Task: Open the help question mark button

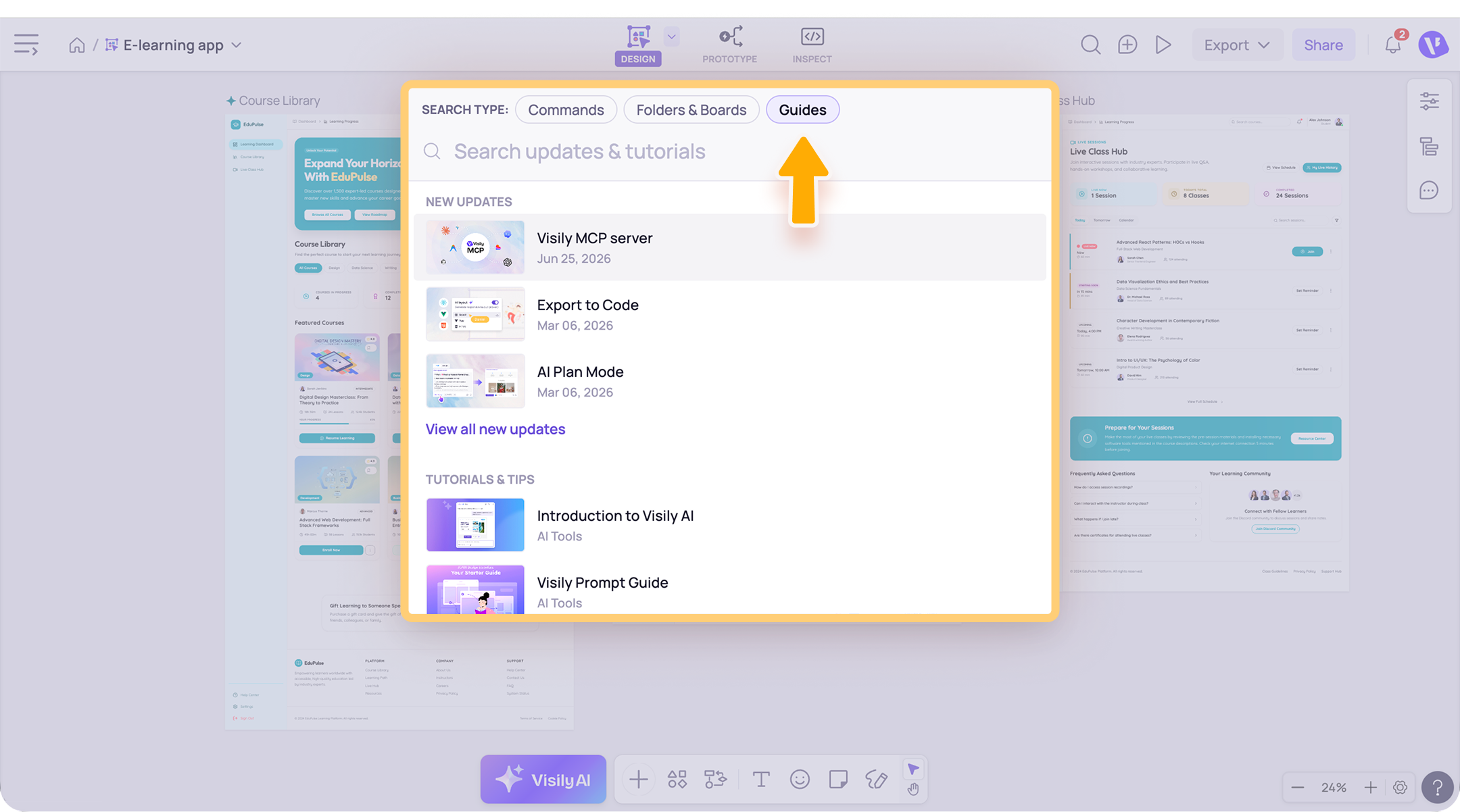Action: pos(1437,788)
